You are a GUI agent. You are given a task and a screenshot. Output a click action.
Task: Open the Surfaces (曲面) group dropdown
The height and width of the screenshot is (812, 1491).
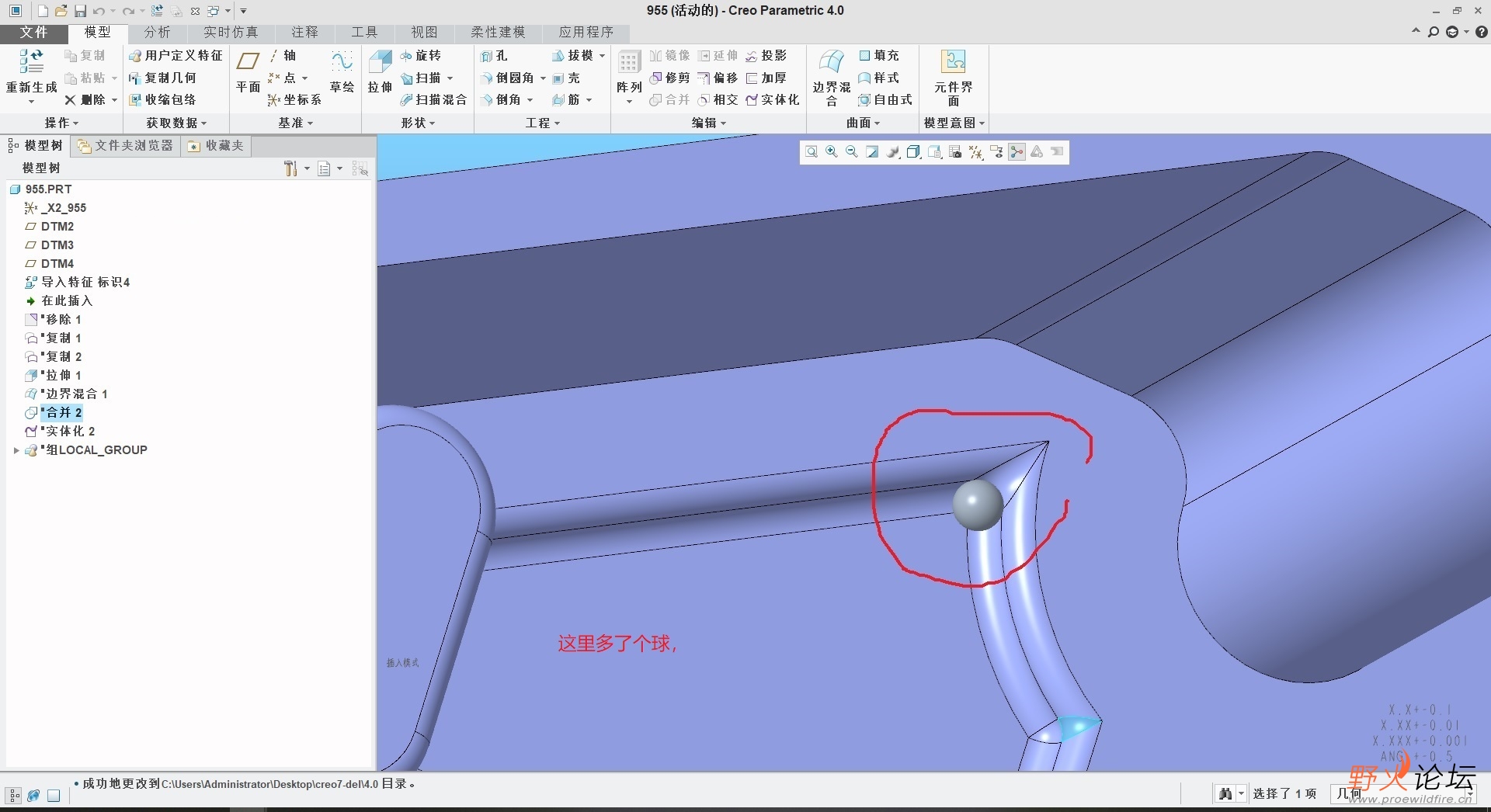click(863, 123)
